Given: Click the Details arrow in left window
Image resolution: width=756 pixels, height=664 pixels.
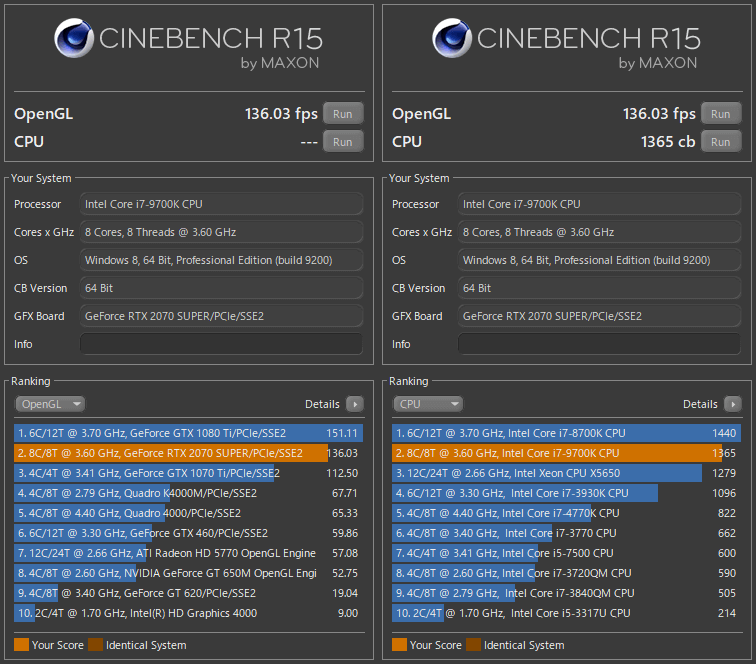Looking at the screenshot, I should 355,404.
